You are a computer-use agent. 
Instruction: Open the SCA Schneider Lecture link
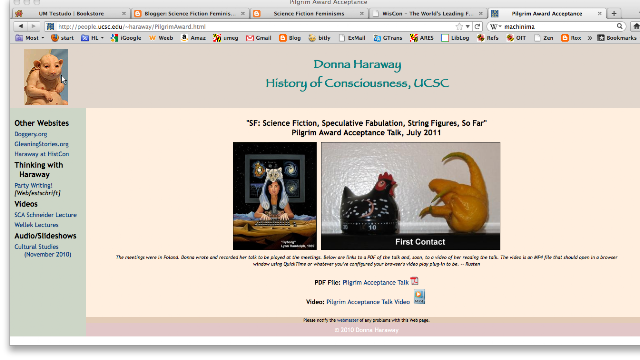(46, 215)
